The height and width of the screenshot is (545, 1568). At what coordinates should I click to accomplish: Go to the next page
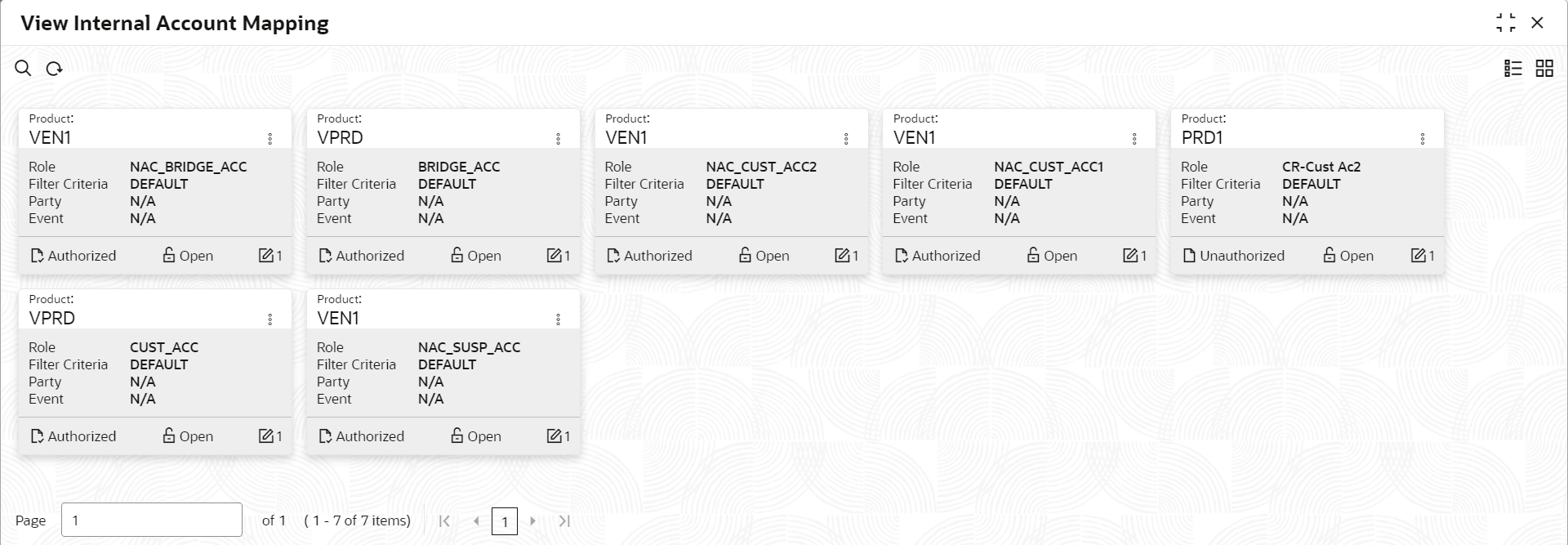pos(533,521)
